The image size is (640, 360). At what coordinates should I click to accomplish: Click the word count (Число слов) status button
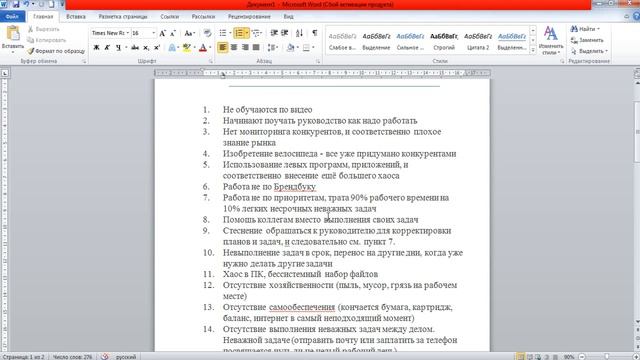pyautogui.click(x=73, y=357)
